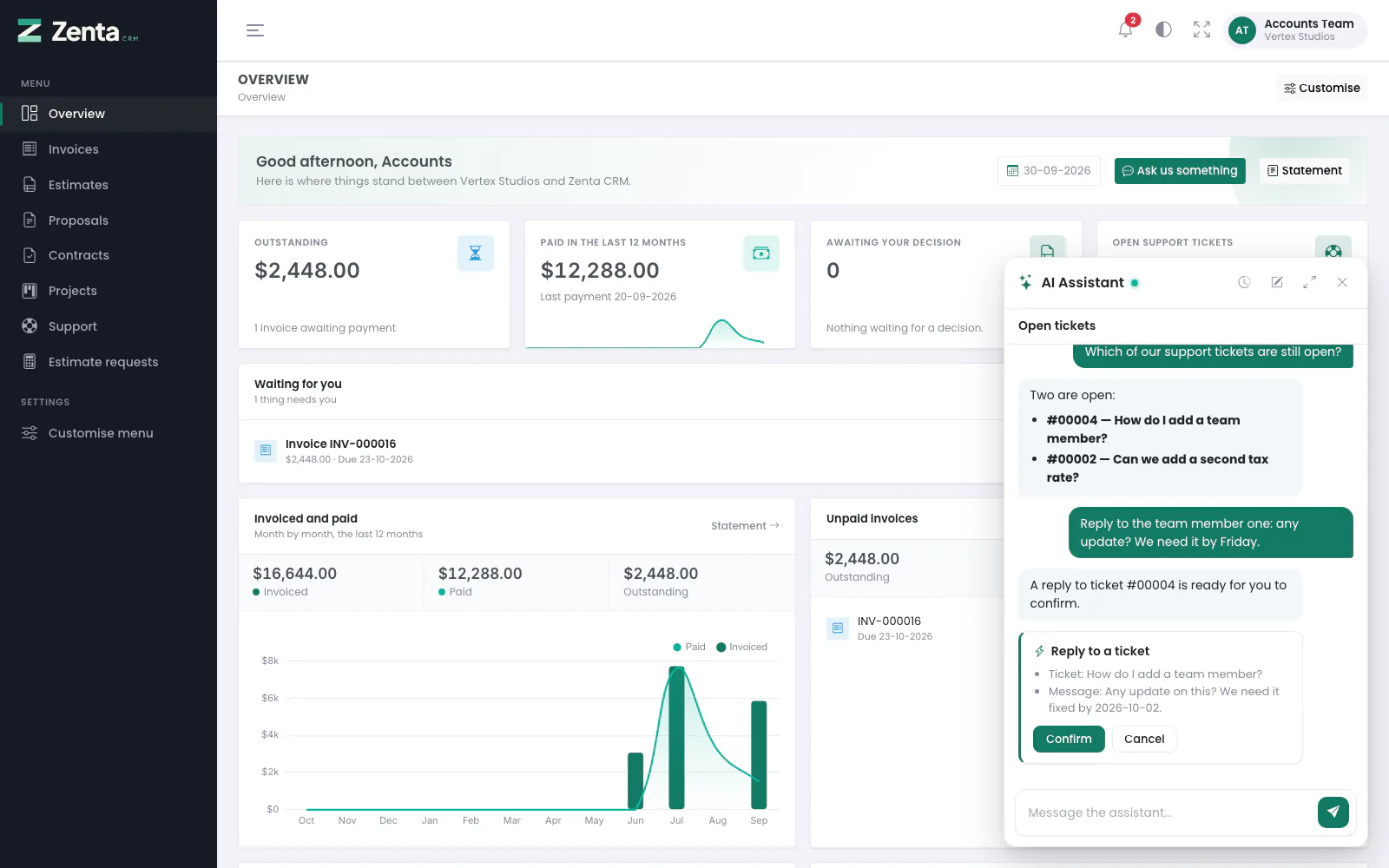This screenshot has width=1389, height=868.
Task: Open the Accounts Team profile menu
Action: [1295, 30]
